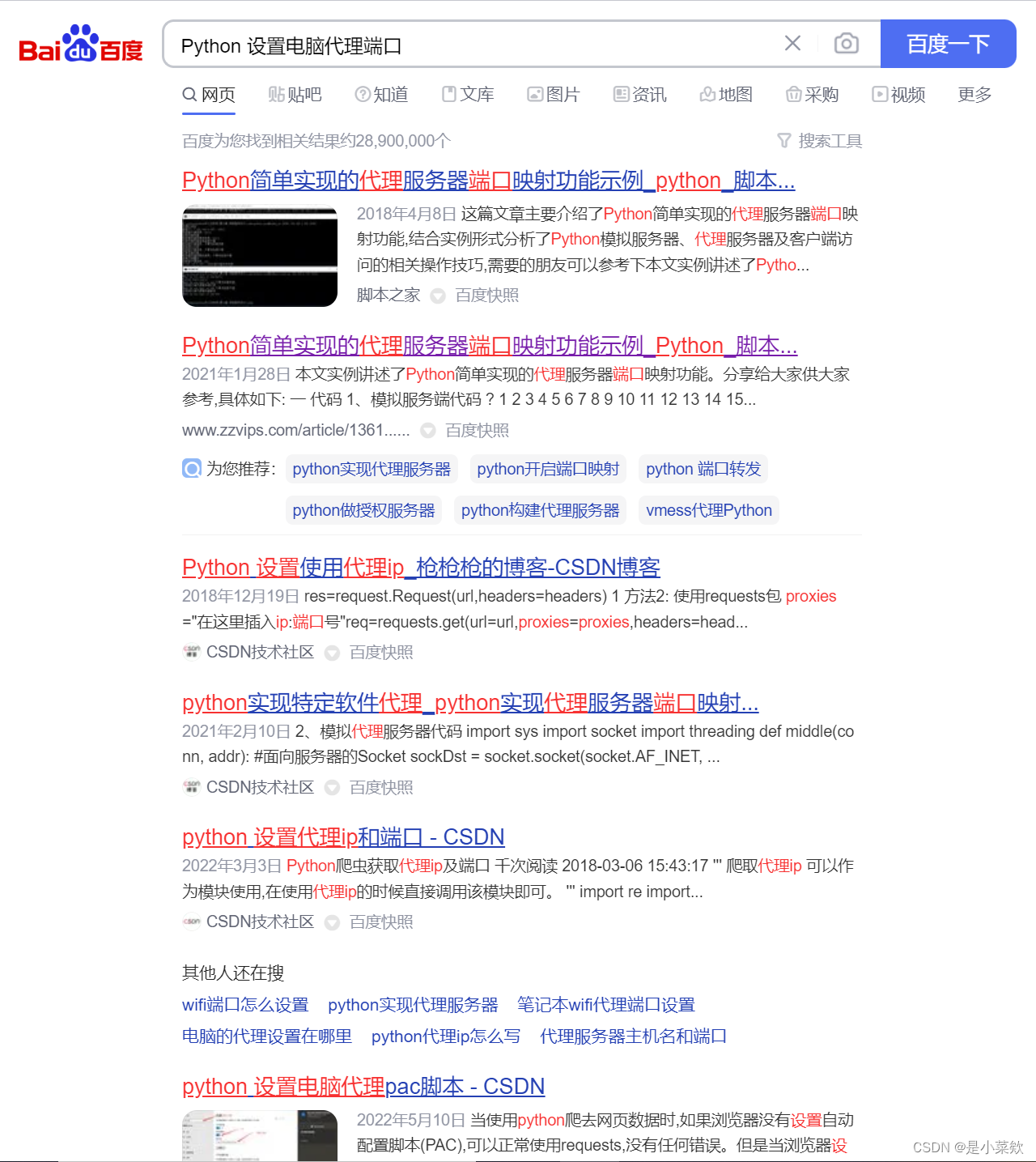Open camera image search icon
Screen dimensions: 1036x1162
[846, 43]
